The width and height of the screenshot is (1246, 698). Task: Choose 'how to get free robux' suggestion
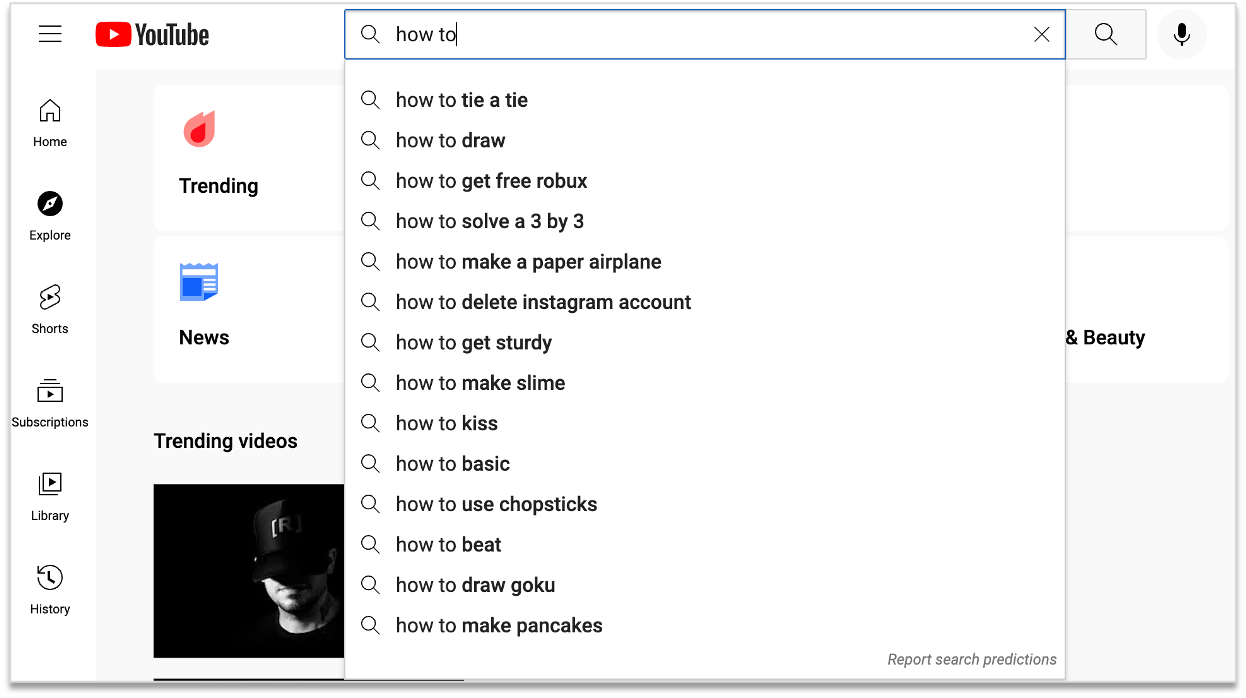click(491, 181)
